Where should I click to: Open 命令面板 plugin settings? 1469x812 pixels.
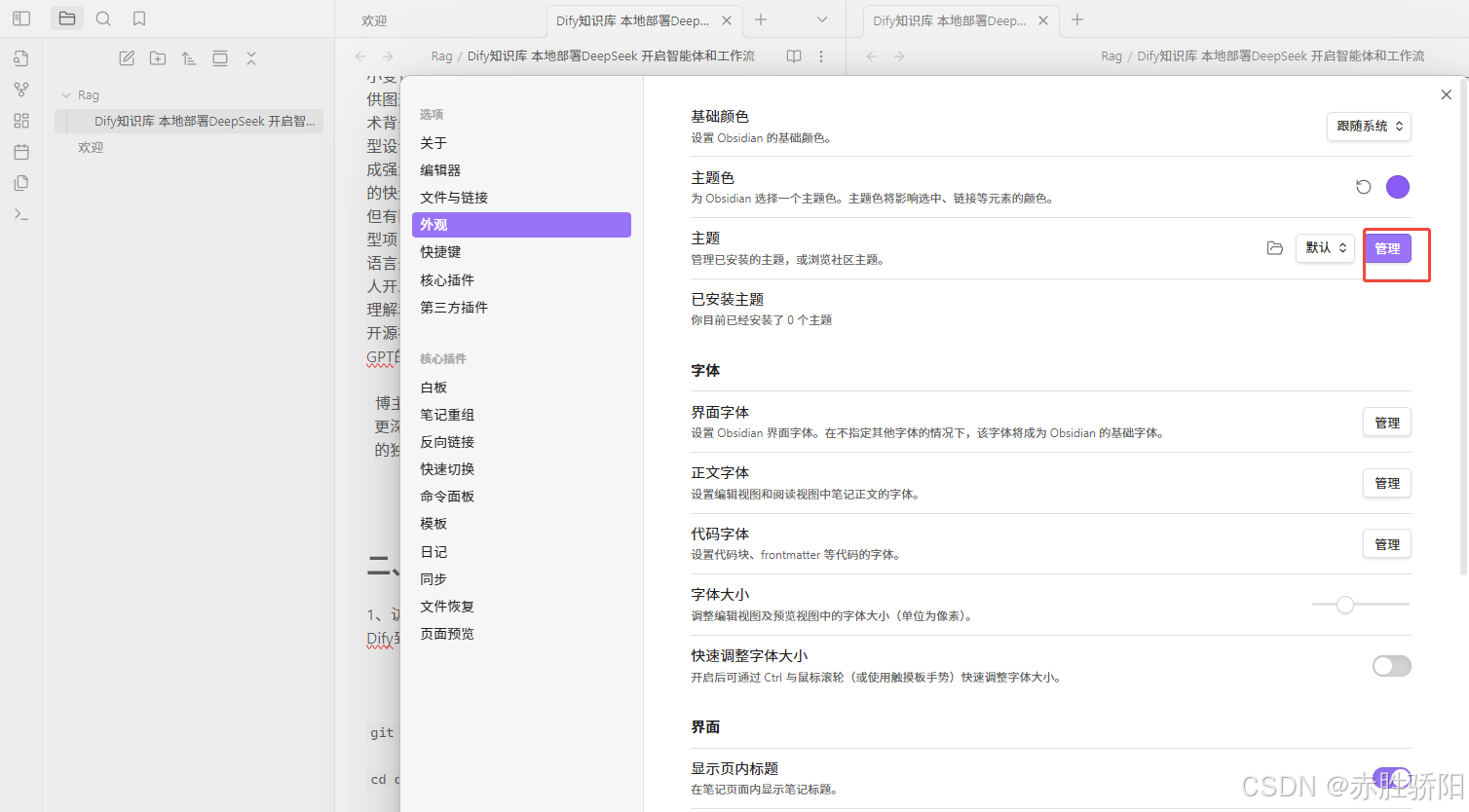tap(521, 497)
